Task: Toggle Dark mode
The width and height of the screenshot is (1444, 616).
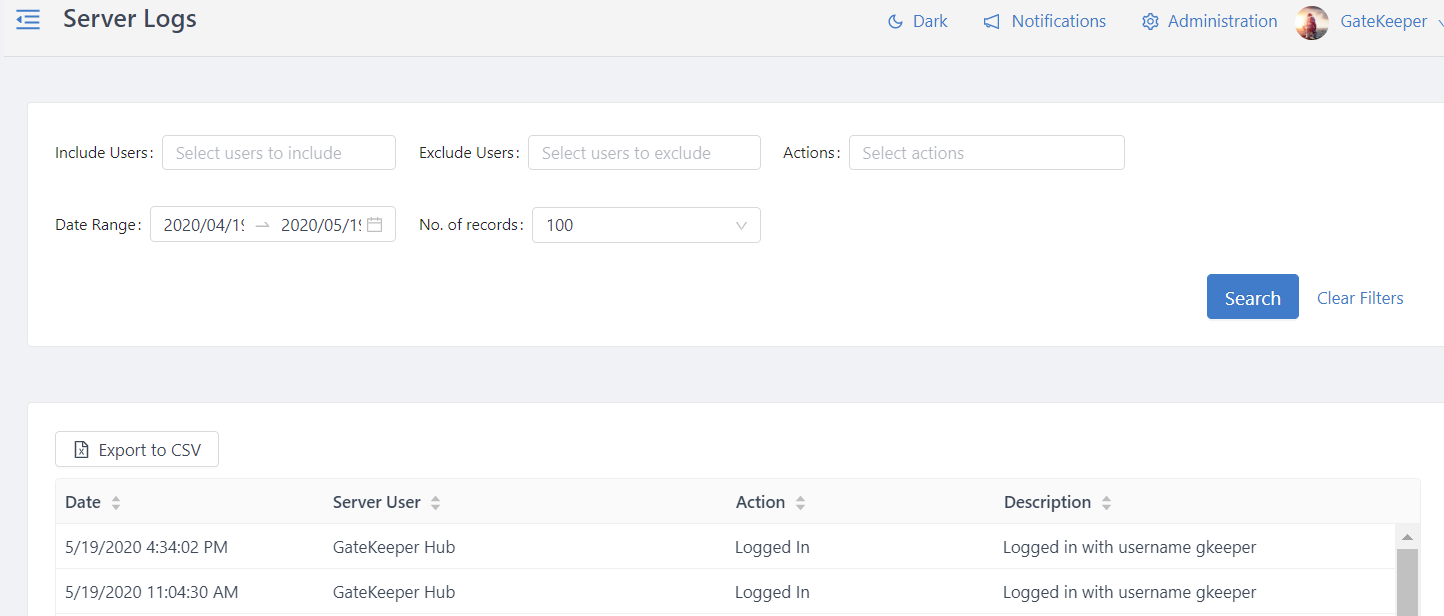Action: pyautogui.click(x=917, y=21)
